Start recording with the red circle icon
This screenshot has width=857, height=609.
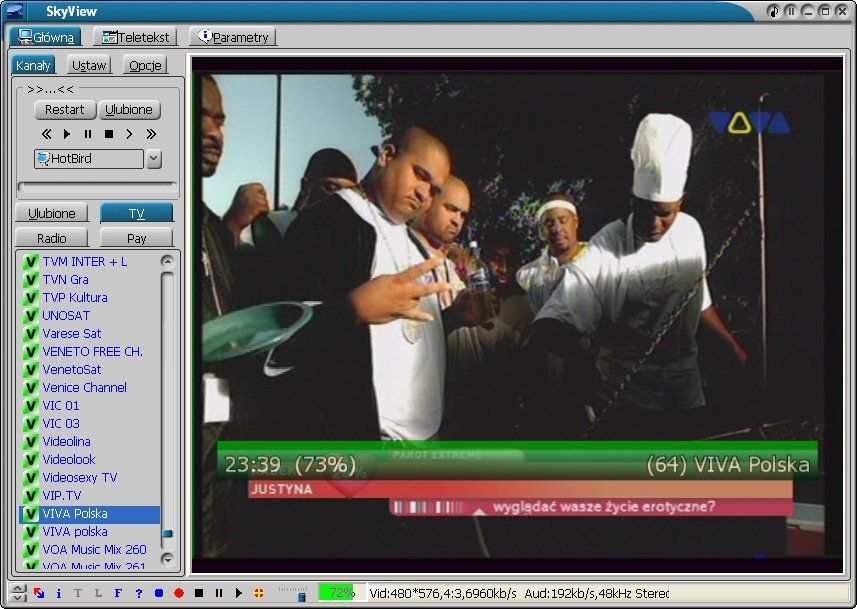pyautogui.click(x=179, y=593)
